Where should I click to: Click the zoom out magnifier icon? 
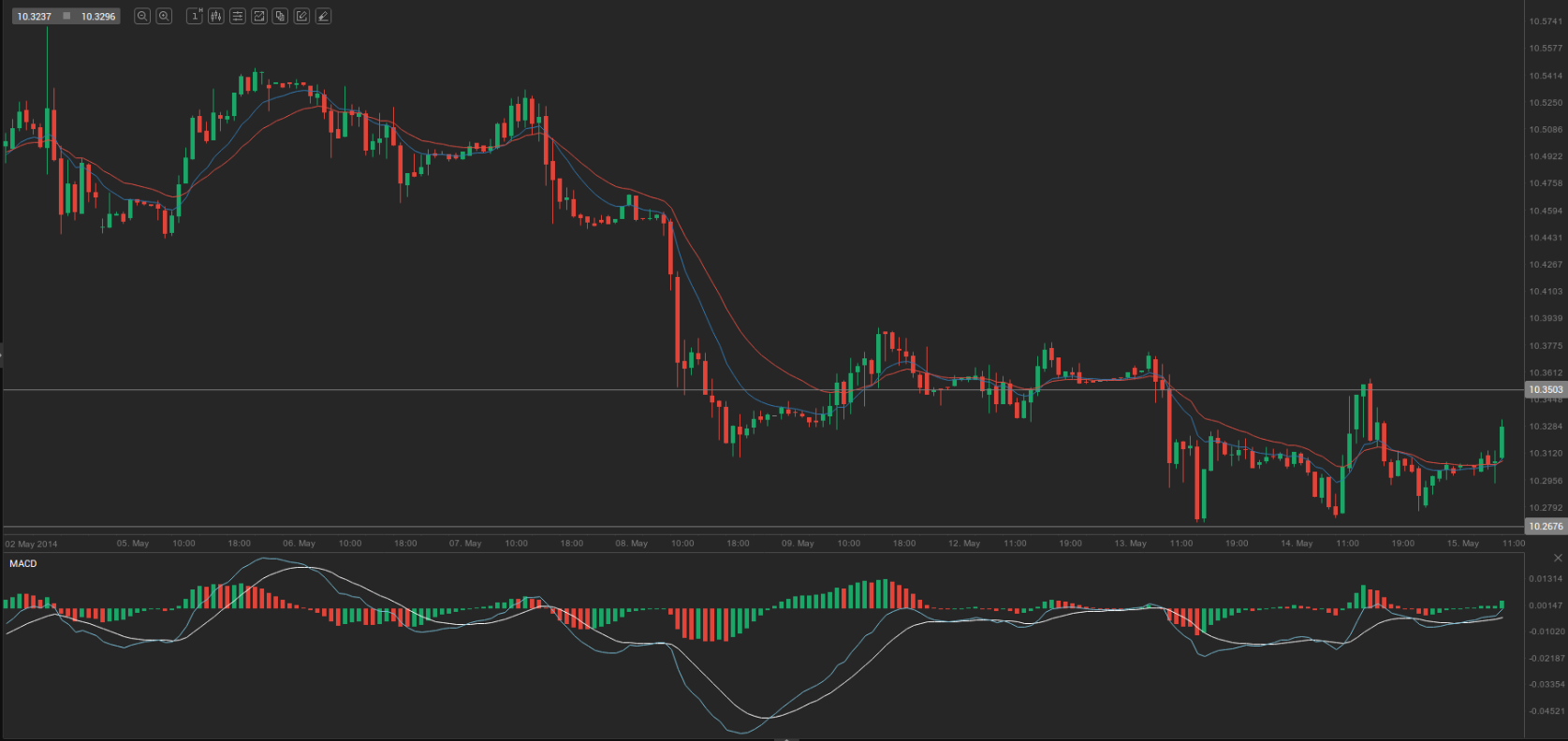tap(142, 16)
